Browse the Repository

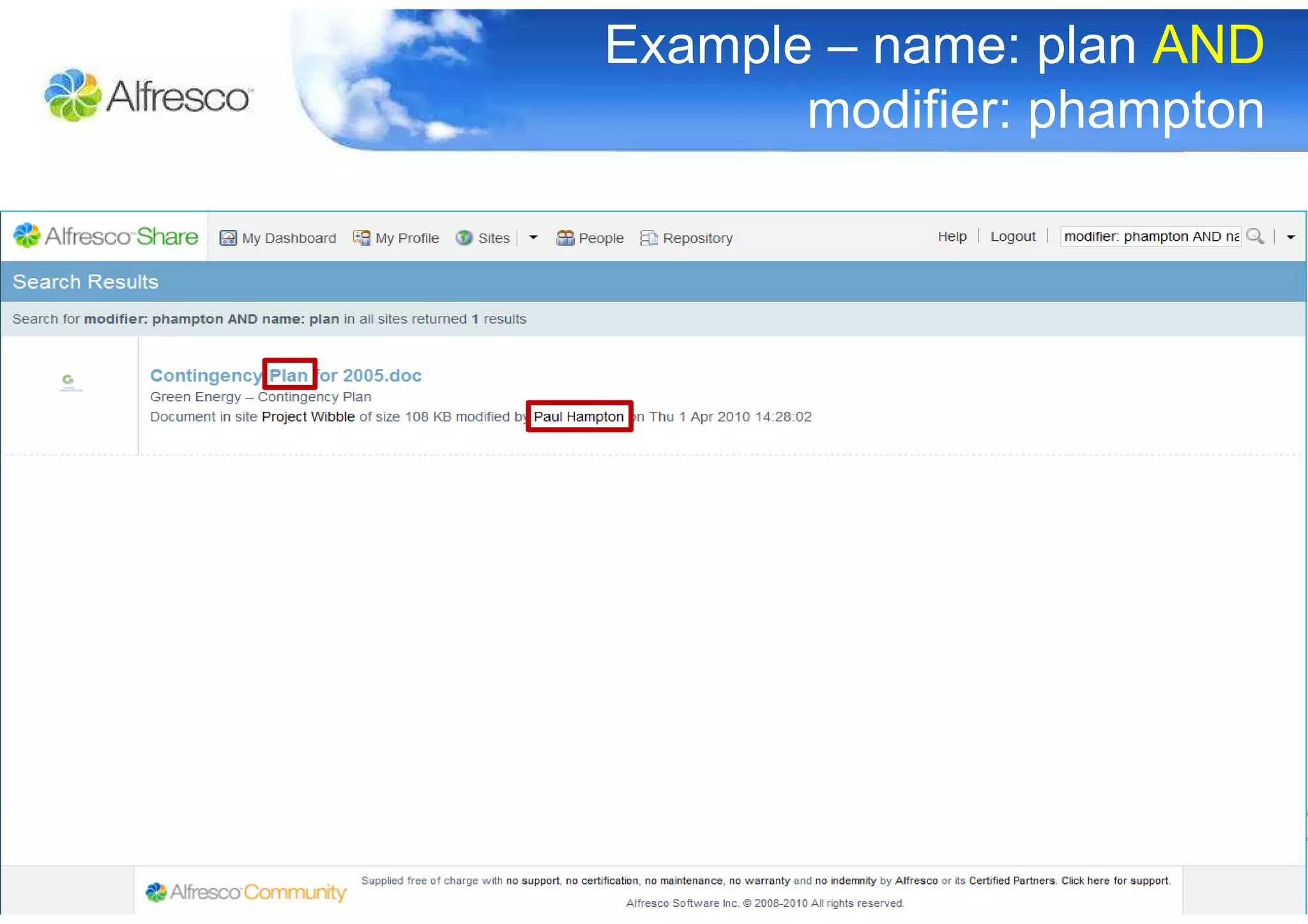click(697, 238)
